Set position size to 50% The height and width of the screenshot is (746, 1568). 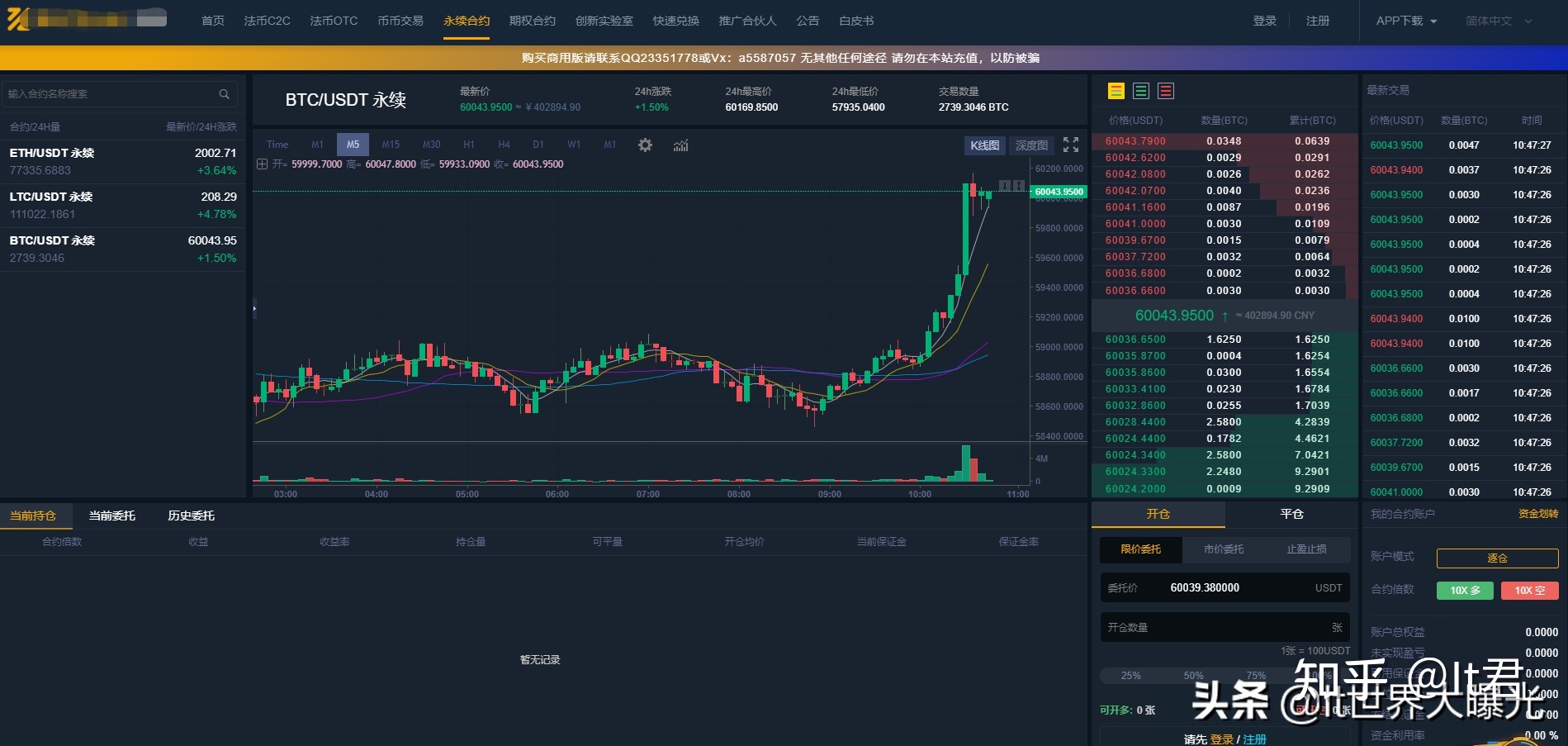(x=1194, y=676)
